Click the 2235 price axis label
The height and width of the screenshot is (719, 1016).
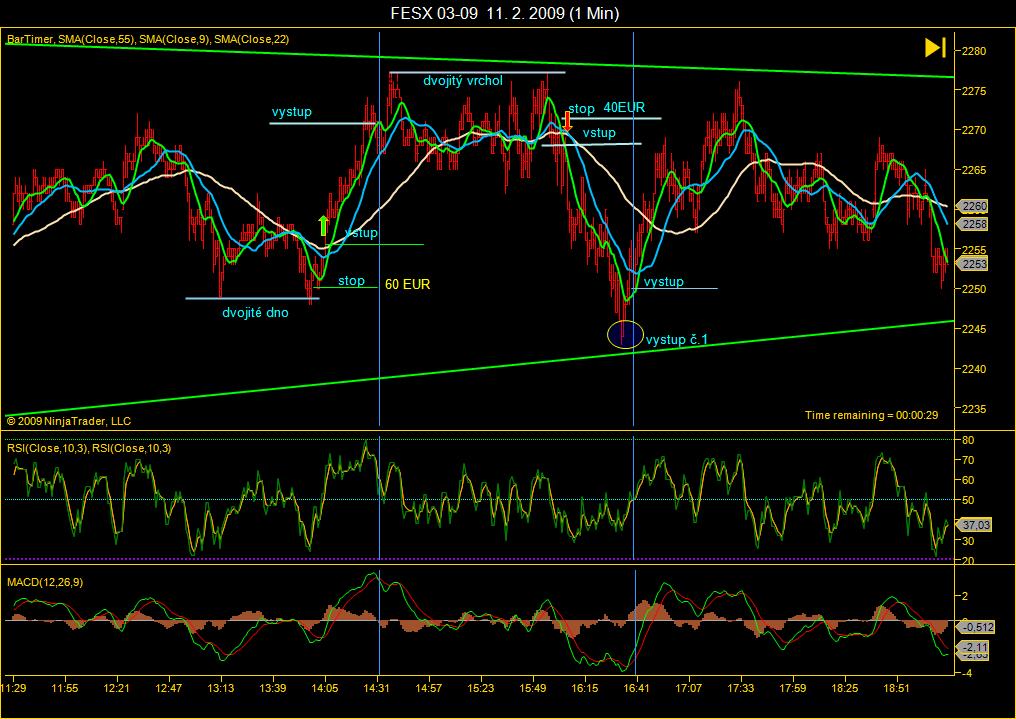point(974,409)
